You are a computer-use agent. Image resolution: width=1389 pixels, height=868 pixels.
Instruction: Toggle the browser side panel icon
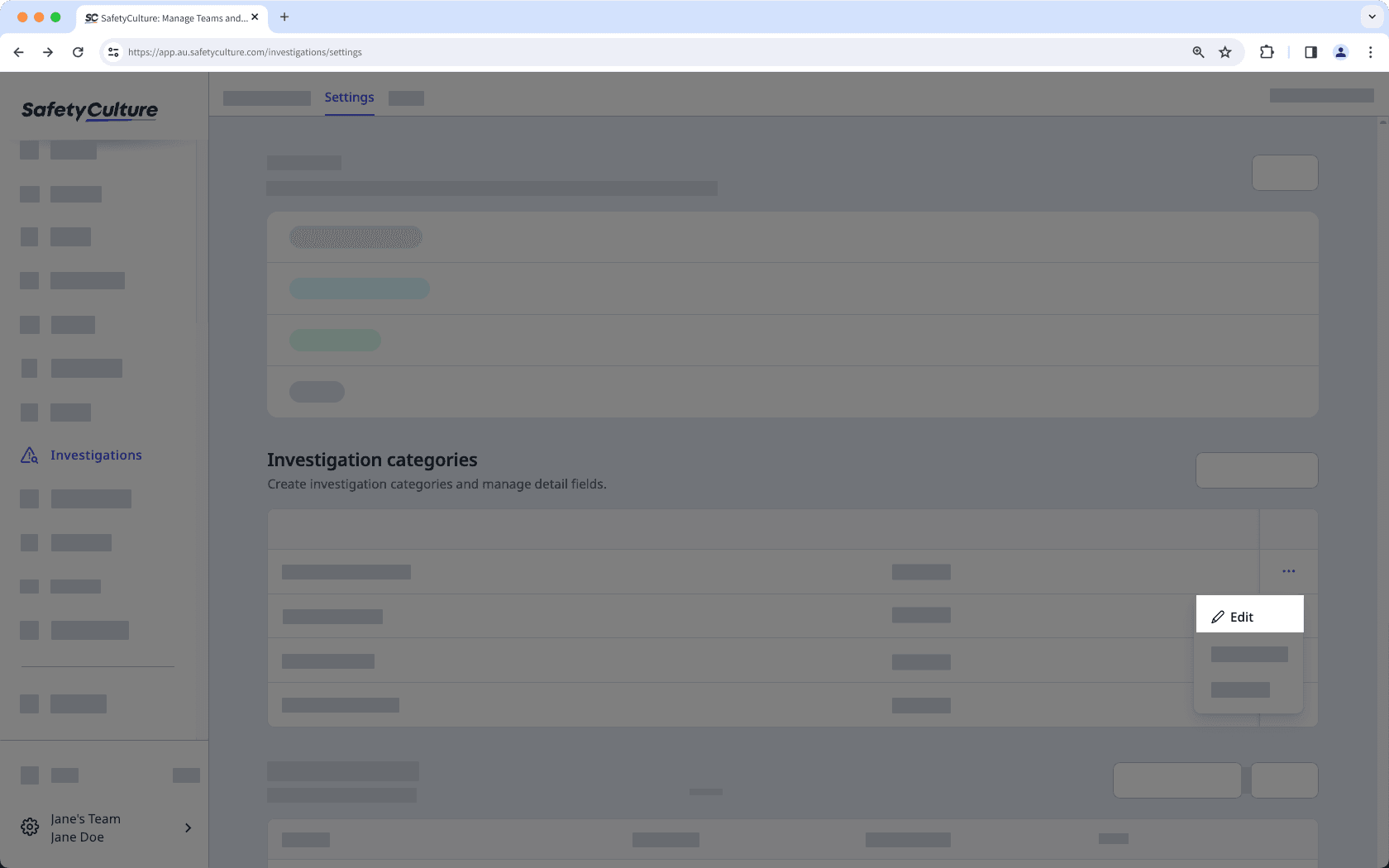[1310, 51]
